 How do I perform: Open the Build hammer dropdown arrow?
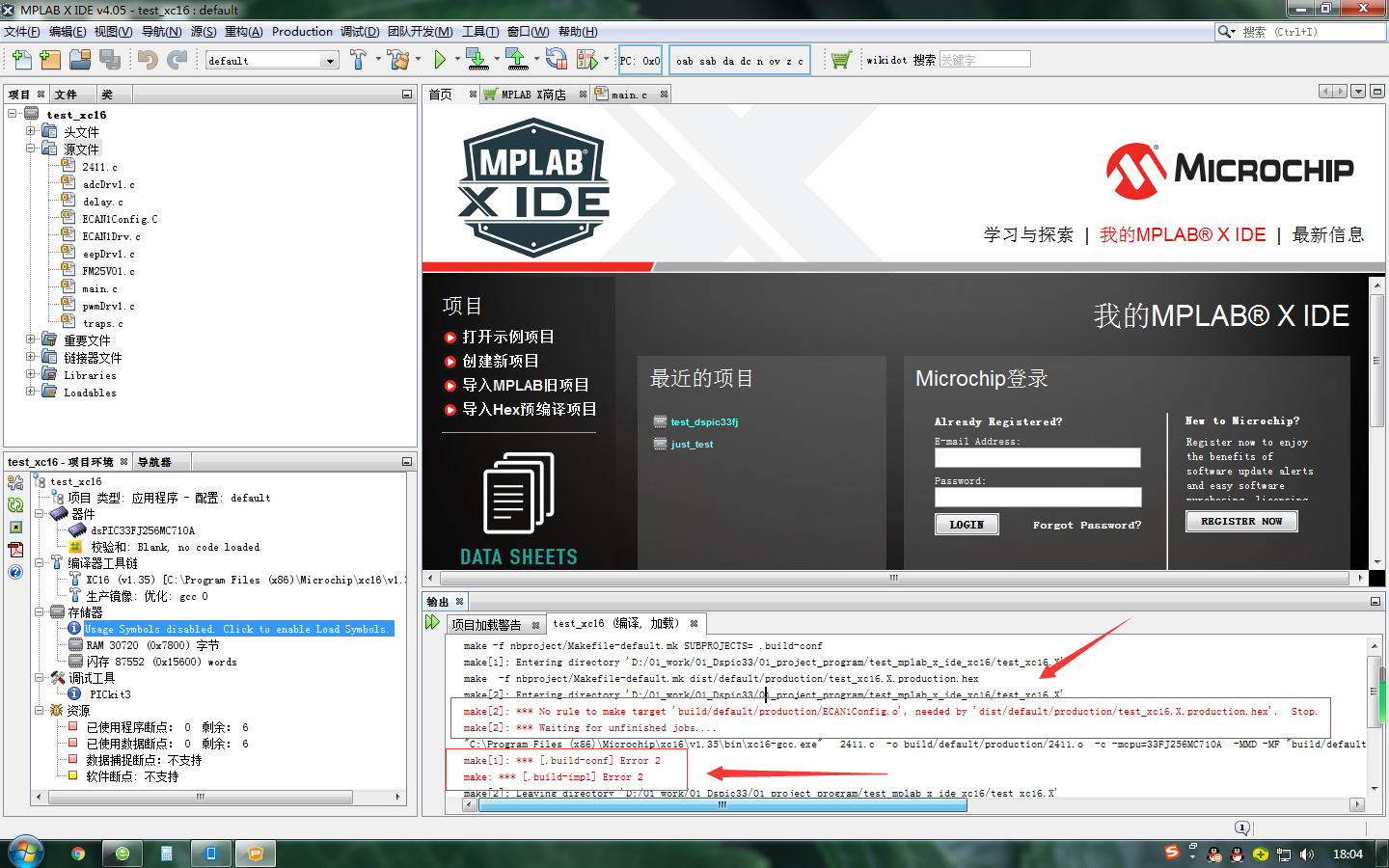[378, 60]
